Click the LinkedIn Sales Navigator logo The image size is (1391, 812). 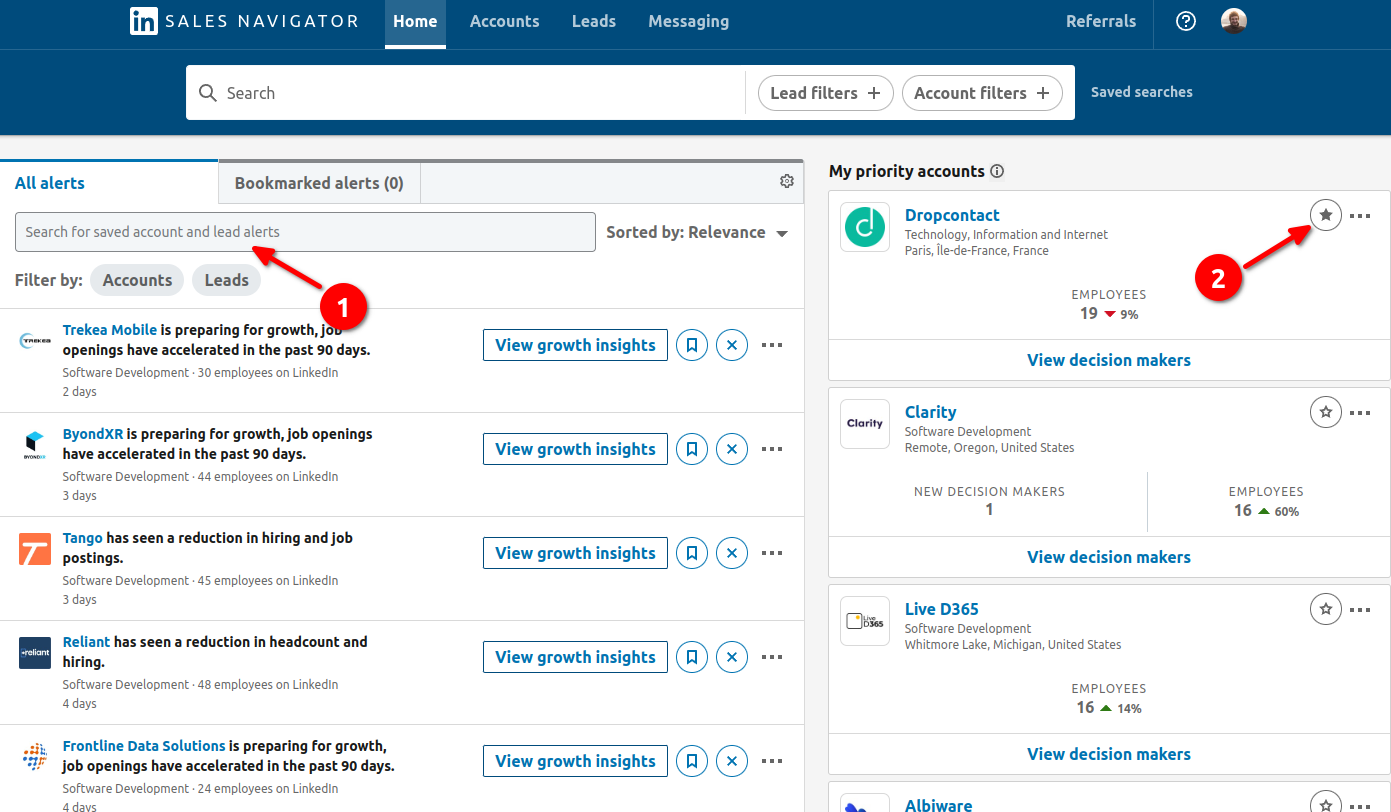(244, 21)
